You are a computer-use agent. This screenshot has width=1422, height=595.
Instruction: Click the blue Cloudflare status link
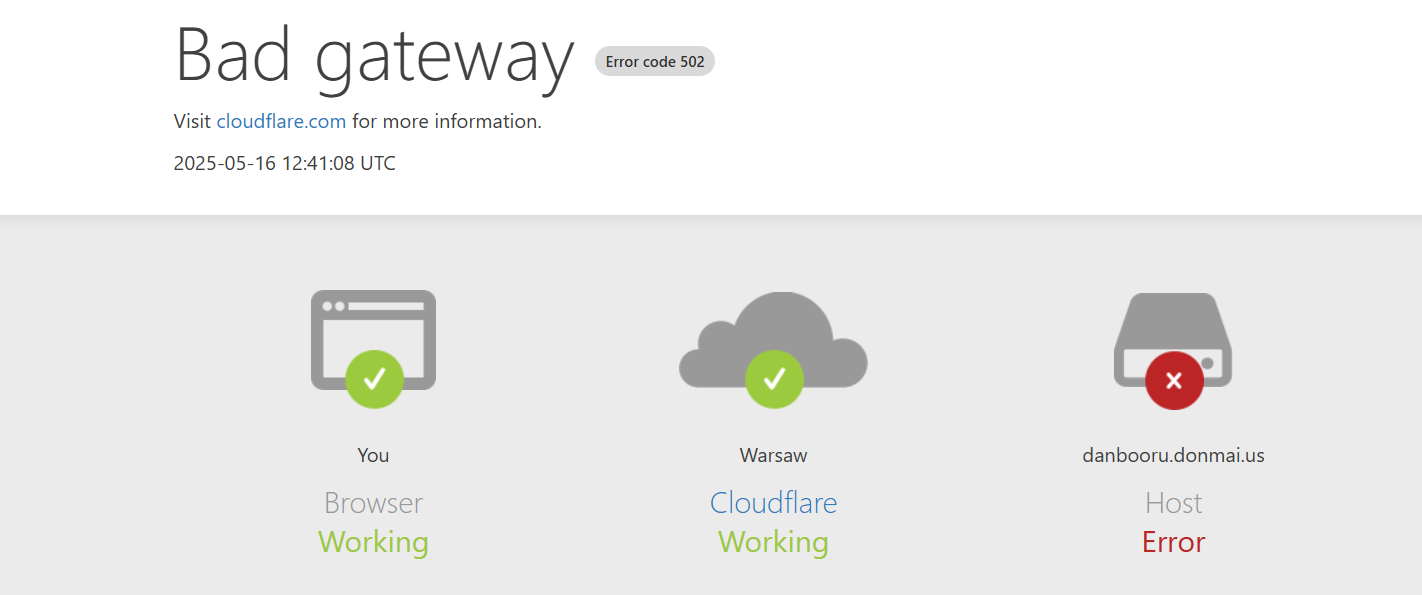click(x=773, y=502)
